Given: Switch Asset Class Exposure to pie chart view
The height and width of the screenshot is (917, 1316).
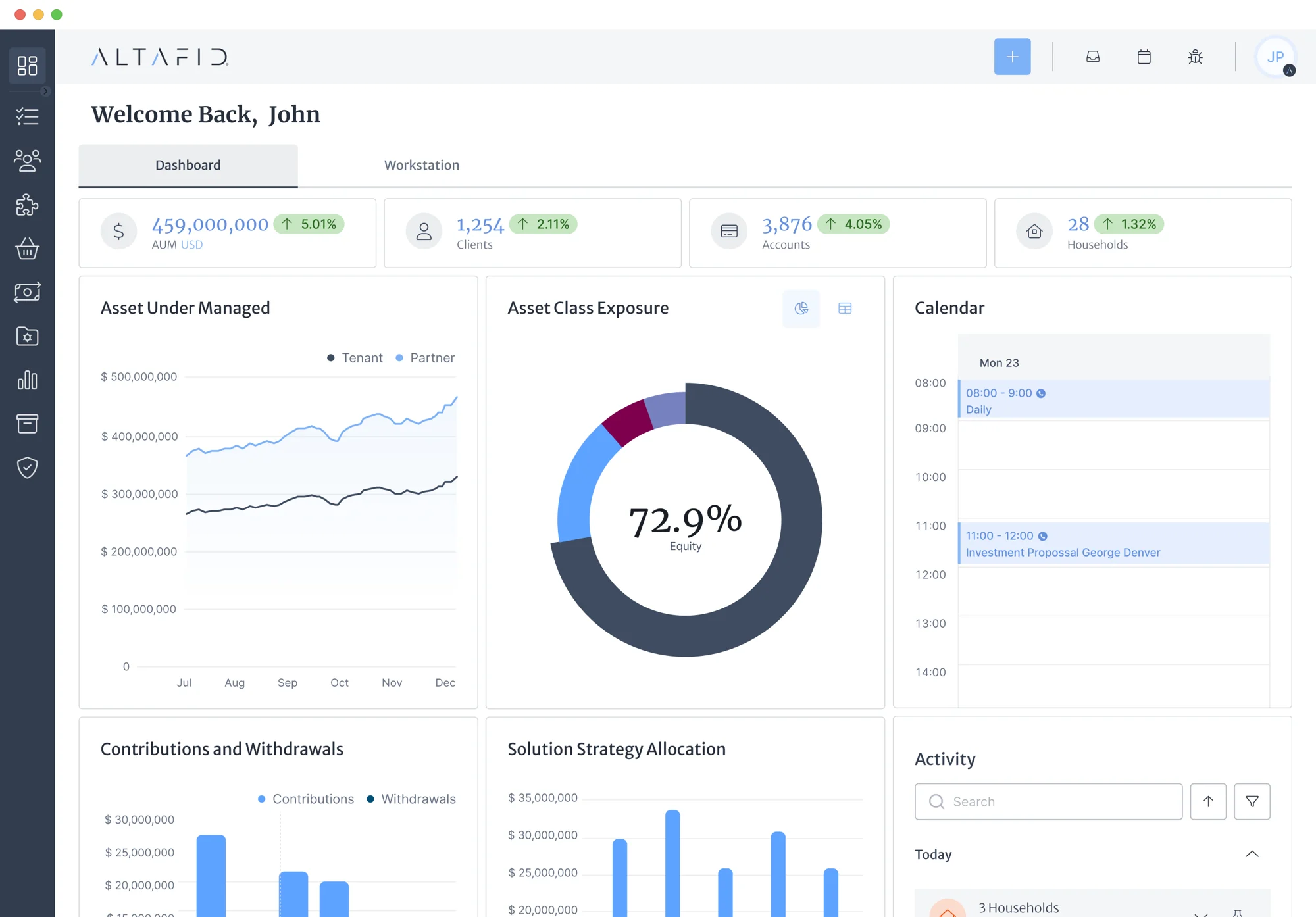Looking at the screenshot, I should click(x=801, y=308).
